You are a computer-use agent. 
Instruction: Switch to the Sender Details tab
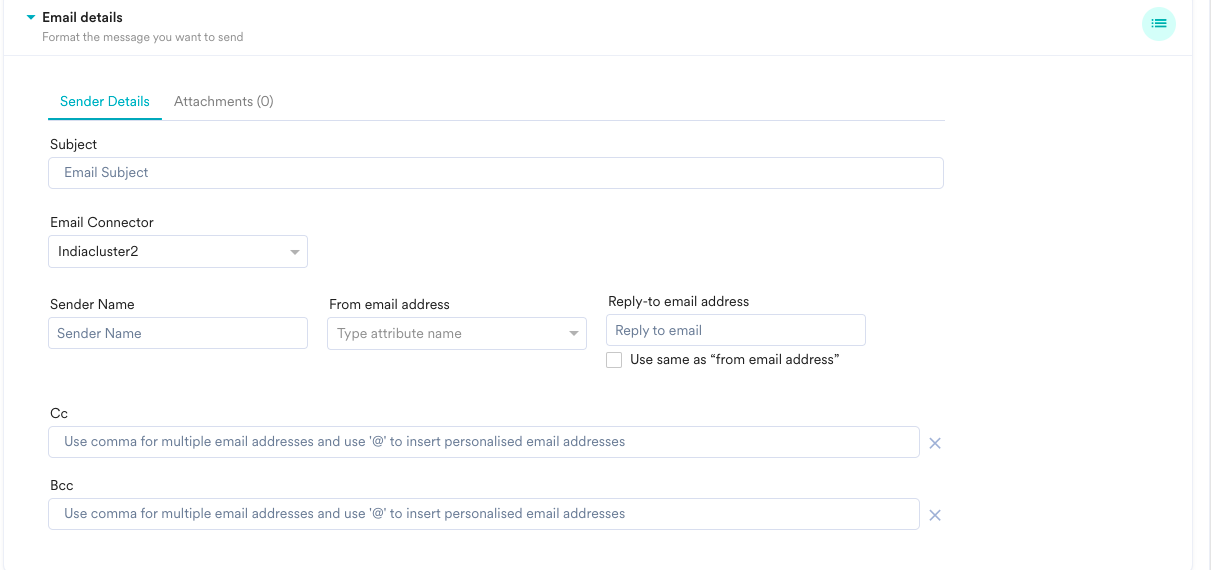105,102
